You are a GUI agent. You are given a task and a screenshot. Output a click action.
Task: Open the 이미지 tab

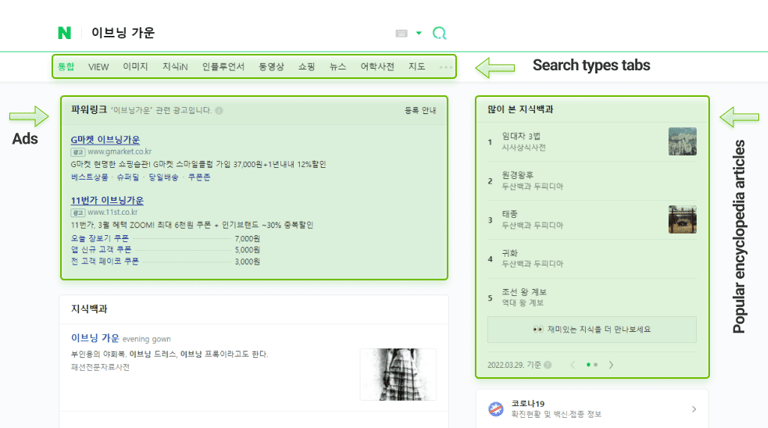point(135,67)
